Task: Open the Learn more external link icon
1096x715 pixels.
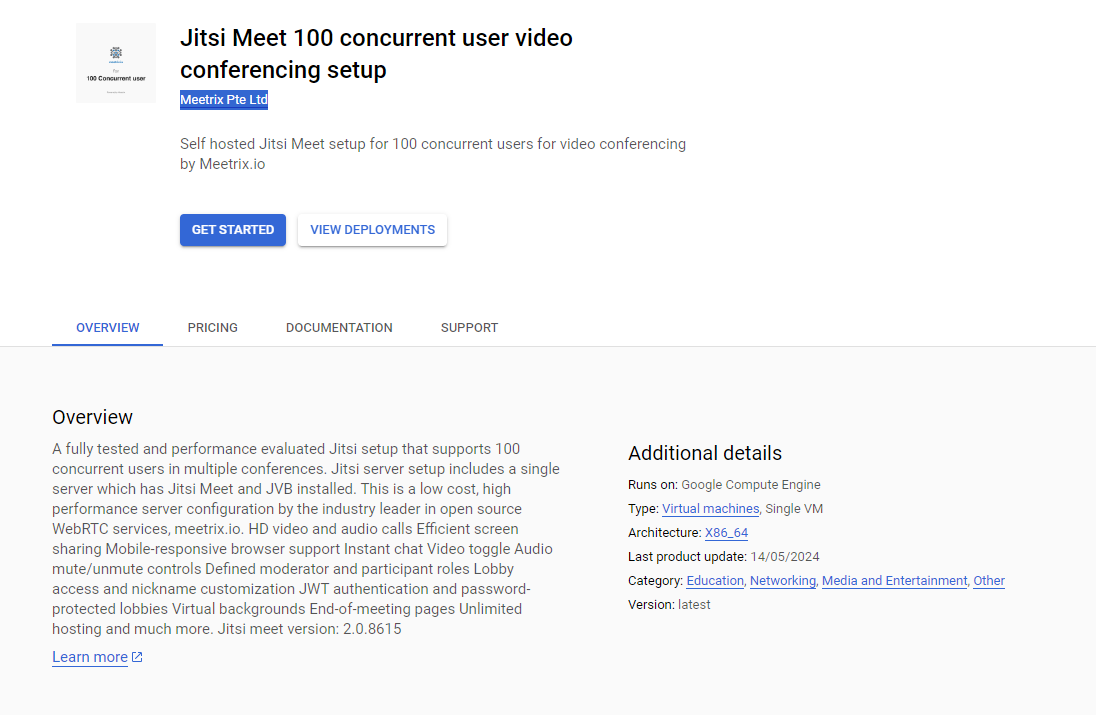Action: click(x=137, y=657)
